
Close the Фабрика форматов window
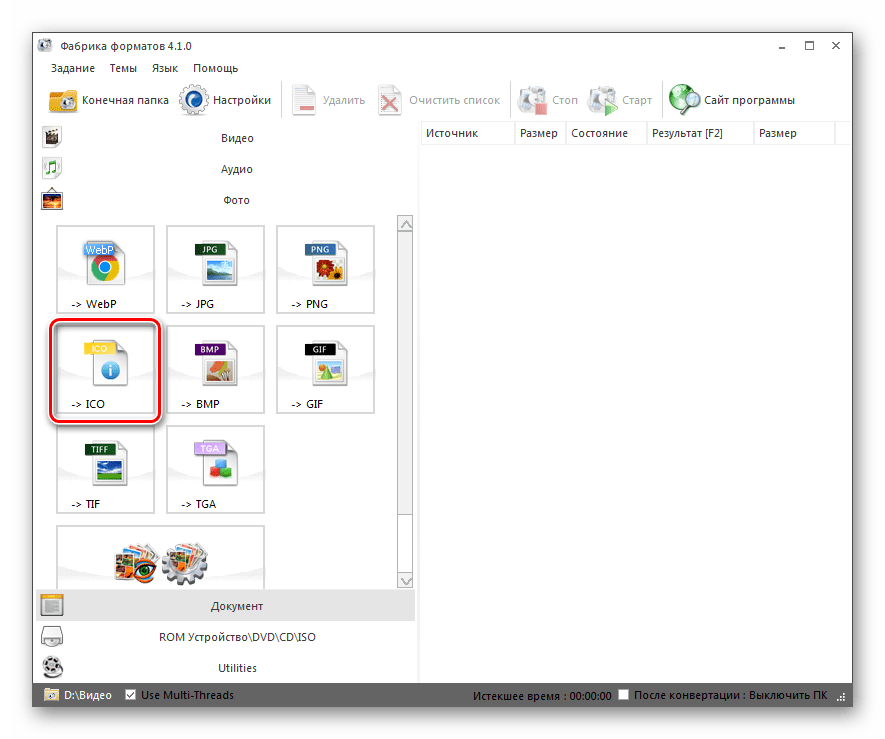click(x=836, y=46)
